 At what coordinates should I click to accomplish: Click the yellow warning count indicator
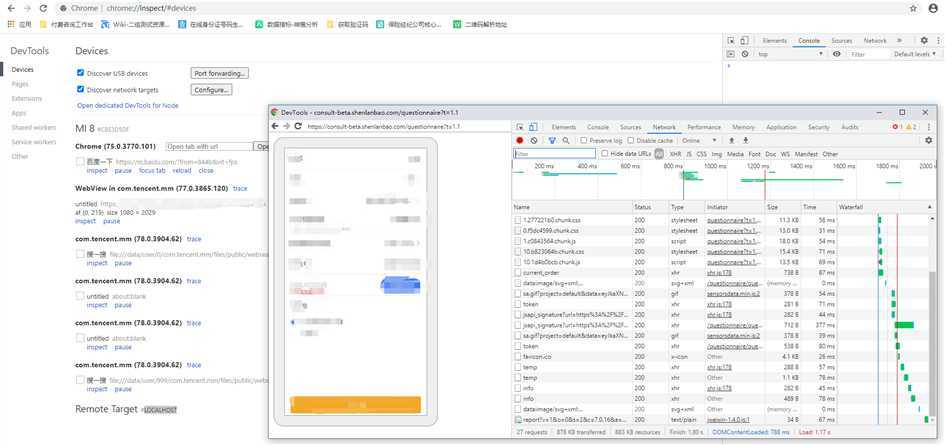pos(912,127)
